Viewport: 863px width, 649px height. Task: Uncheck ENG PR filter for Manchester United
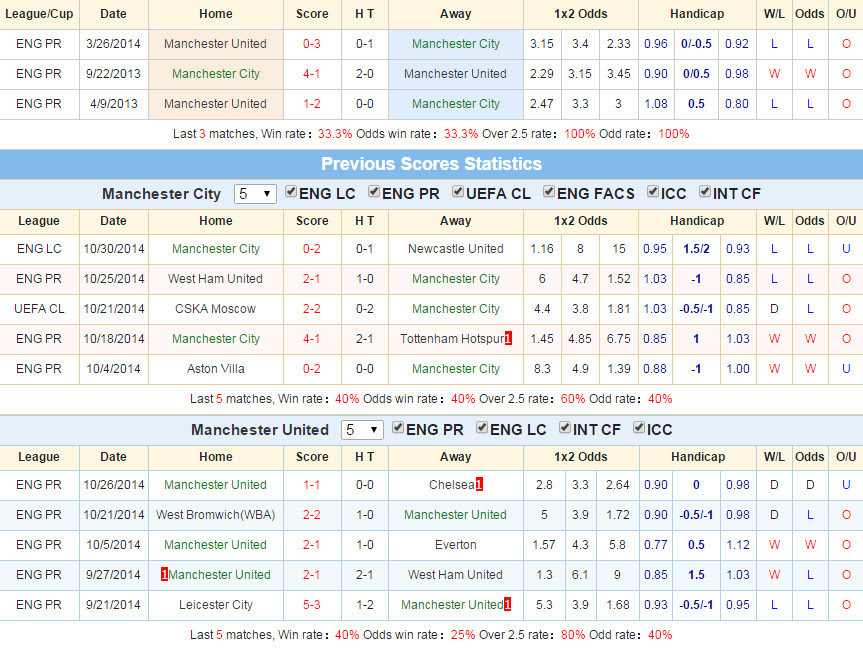[x=398, y=428]
